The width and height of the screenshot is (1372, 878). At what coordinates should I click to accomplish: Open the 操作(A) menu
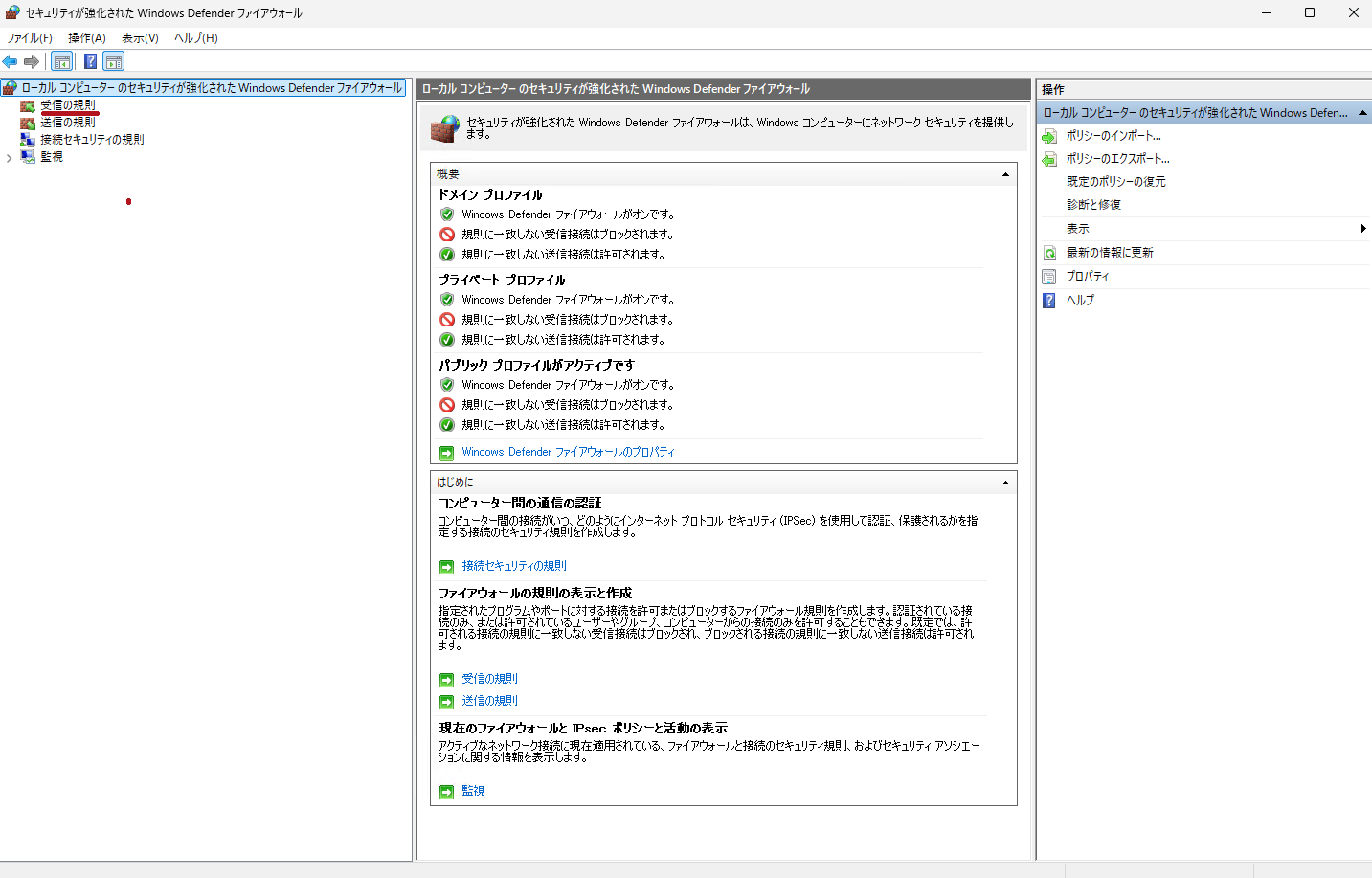(87, 38)
